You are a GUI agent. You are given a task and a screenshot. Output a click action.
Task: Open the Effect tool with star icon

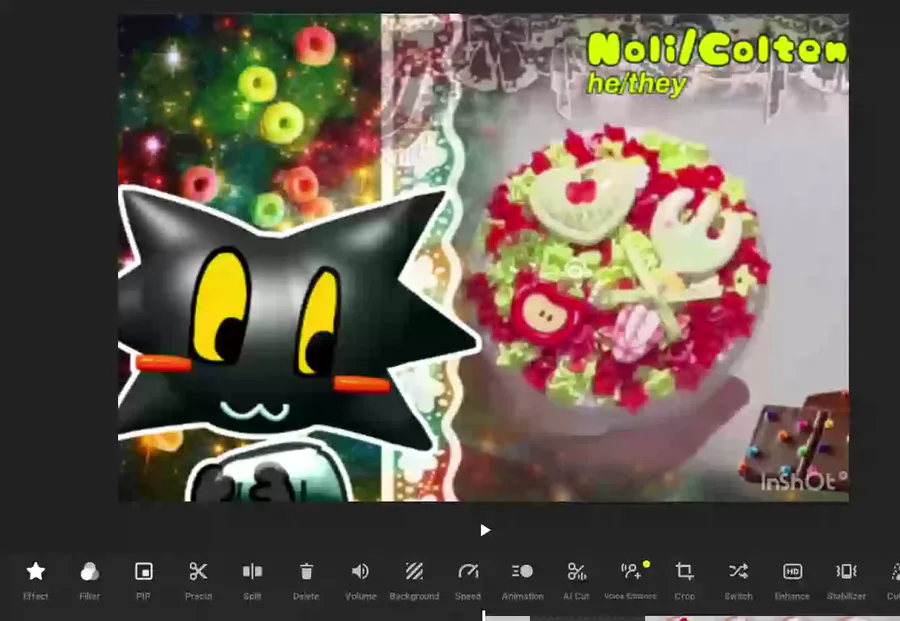pyautogui.click(x=36, y=580)
